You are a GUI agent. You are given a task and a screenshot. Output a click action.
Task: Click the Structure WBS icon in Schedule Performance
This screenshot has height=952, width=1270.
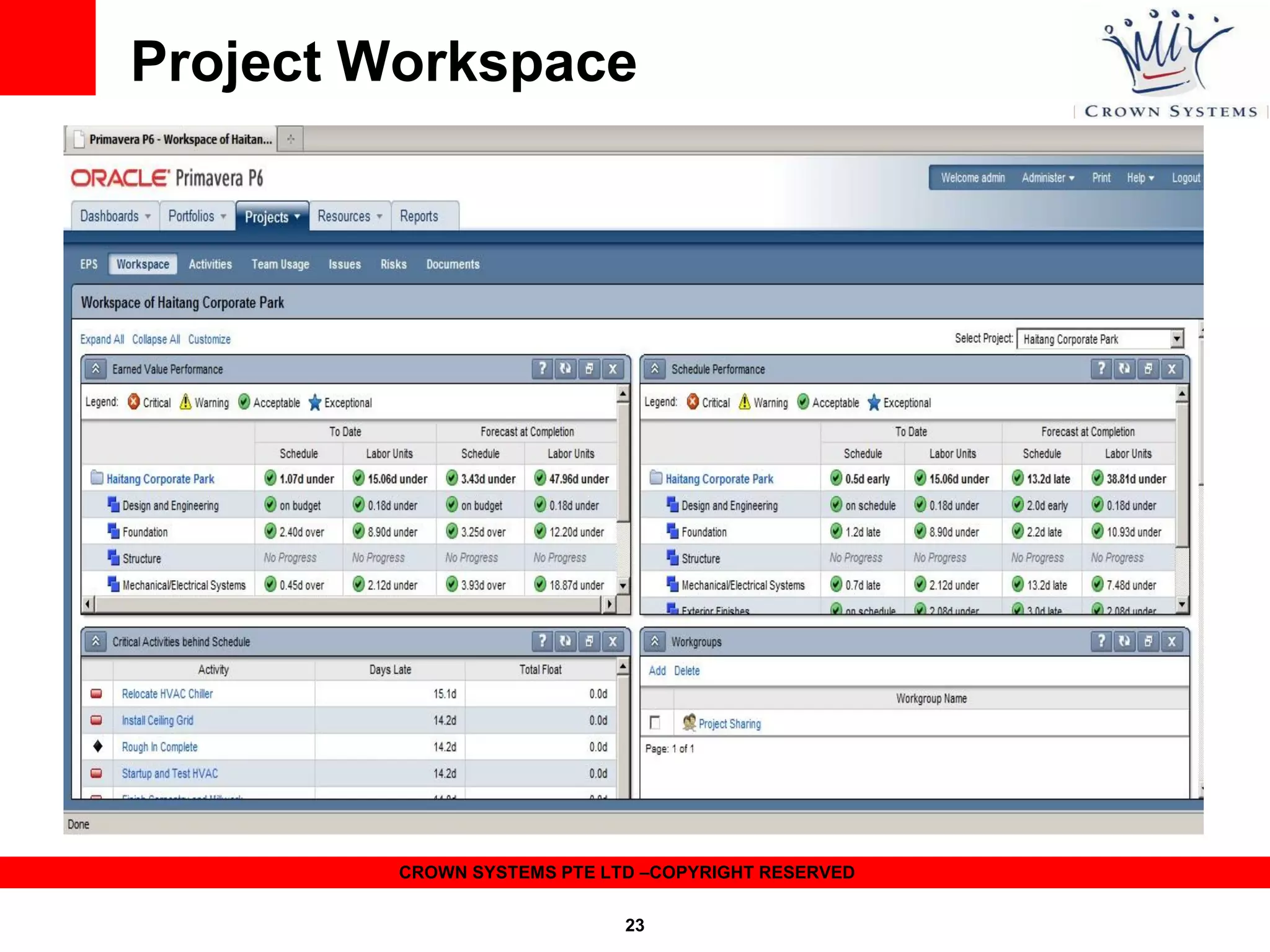[x=672, y=557]
